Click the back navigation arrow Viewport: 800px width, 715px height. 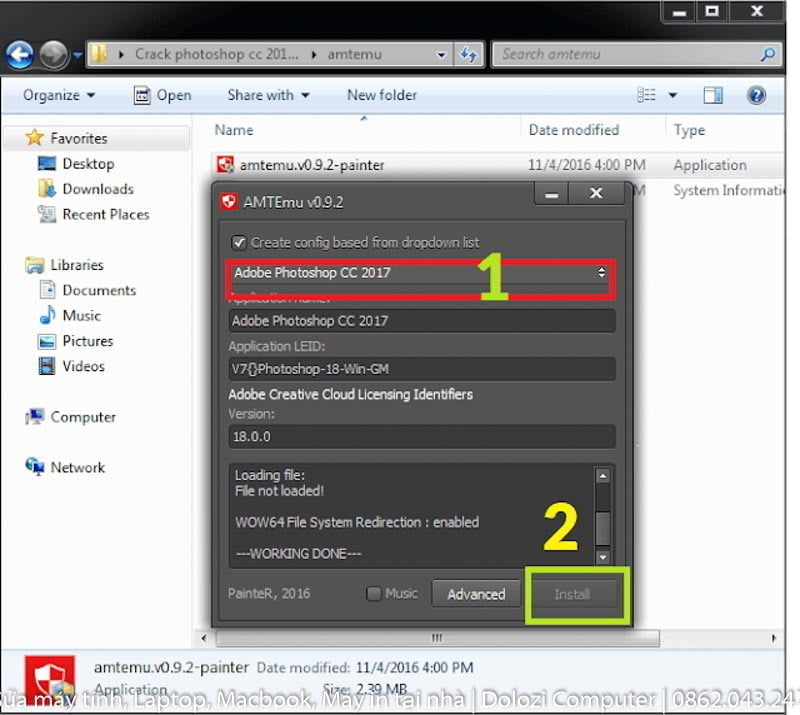(19, 54)
